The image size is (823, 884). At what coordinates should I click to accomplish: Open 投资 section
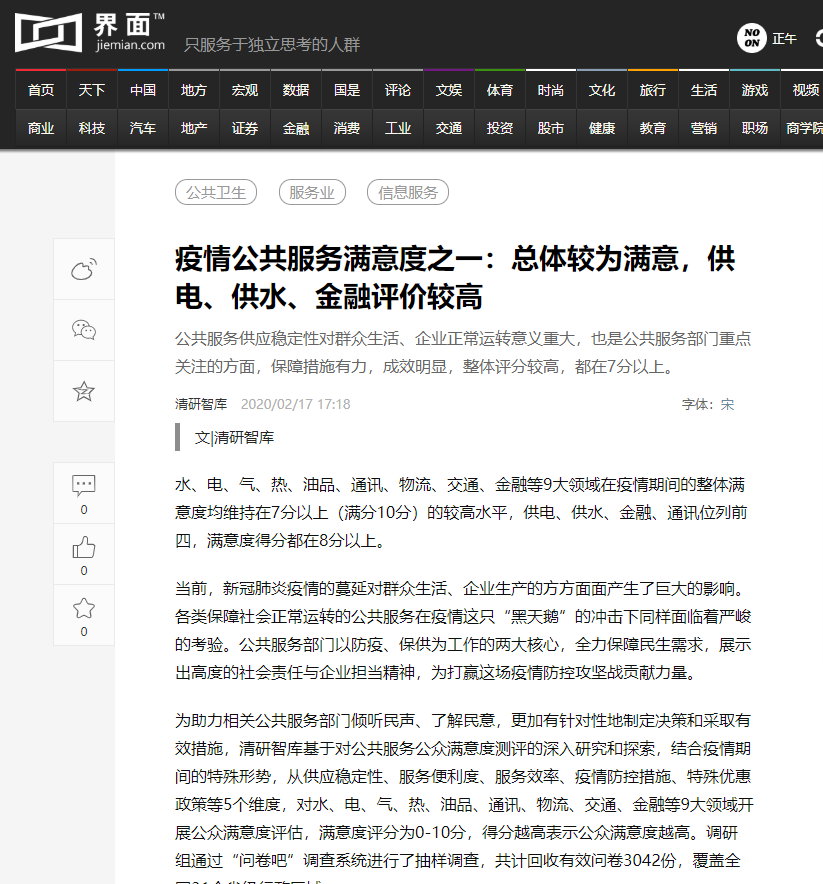[x=500, y=128]
